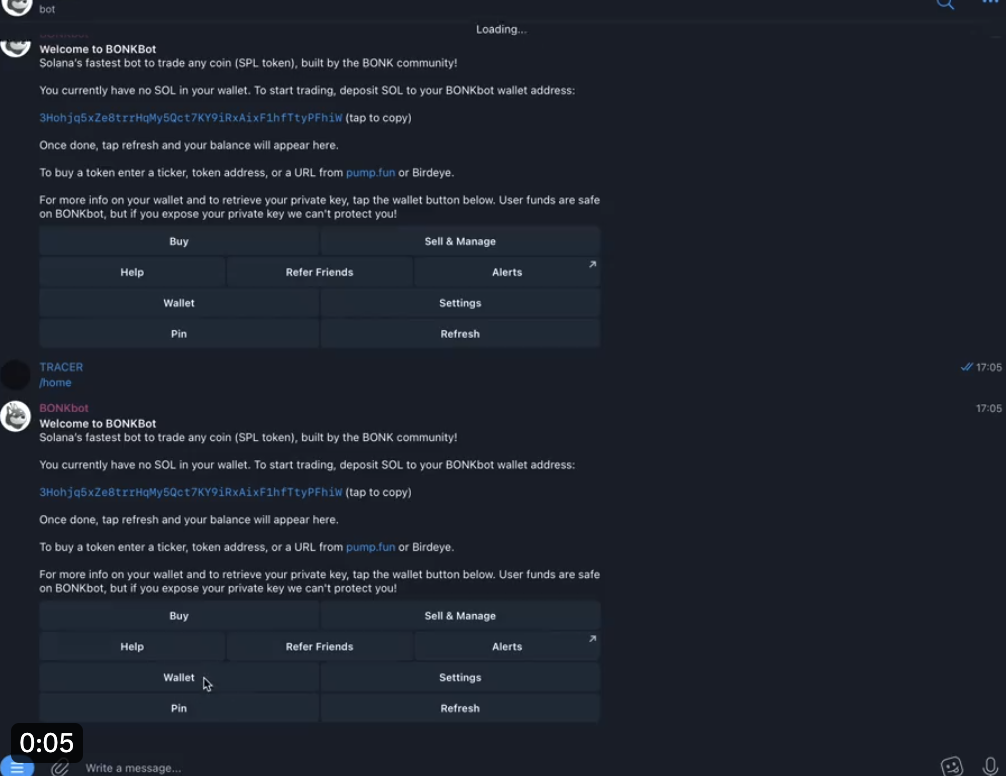Image resolution: width=1006 pixels, height=776 pixels.
Task: Click the BONKbot avatar next to latest message
Action: (x=15, y=416)
